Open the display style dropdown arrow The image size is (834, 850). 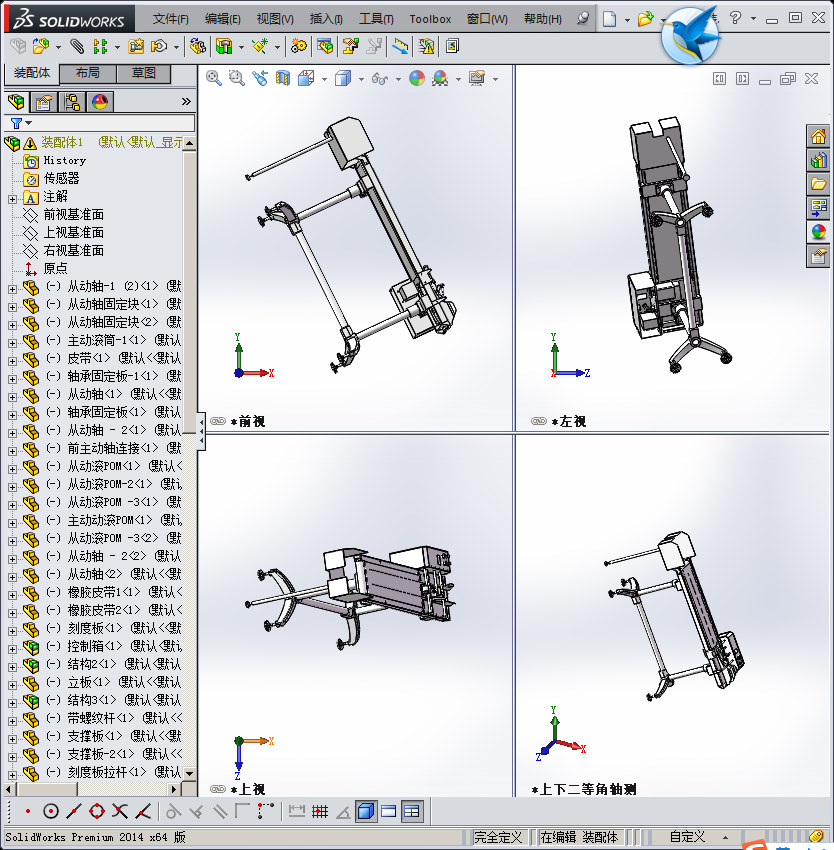[362, 78]
